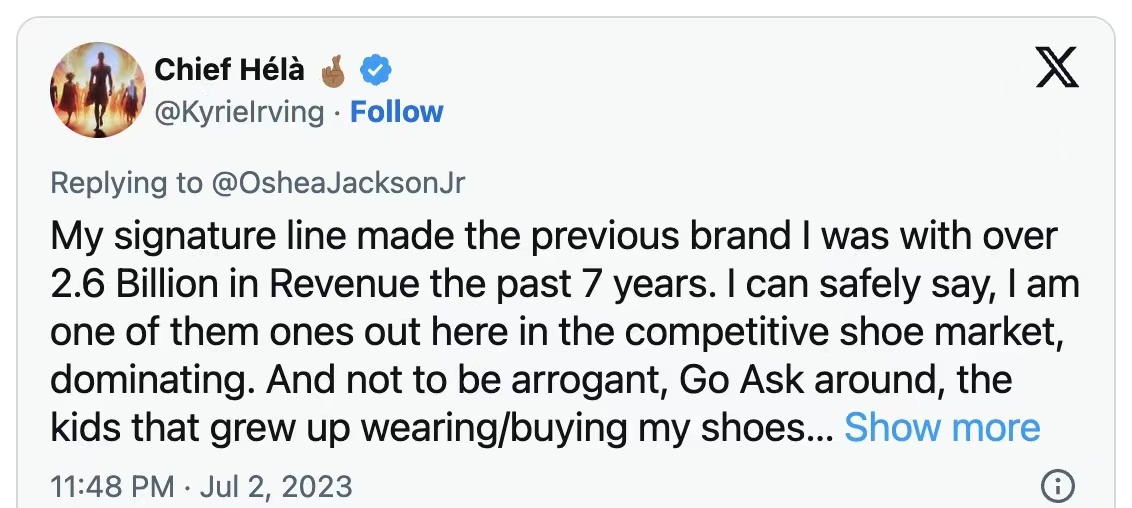Open the Chief Hélà display name

coord(229,70)
